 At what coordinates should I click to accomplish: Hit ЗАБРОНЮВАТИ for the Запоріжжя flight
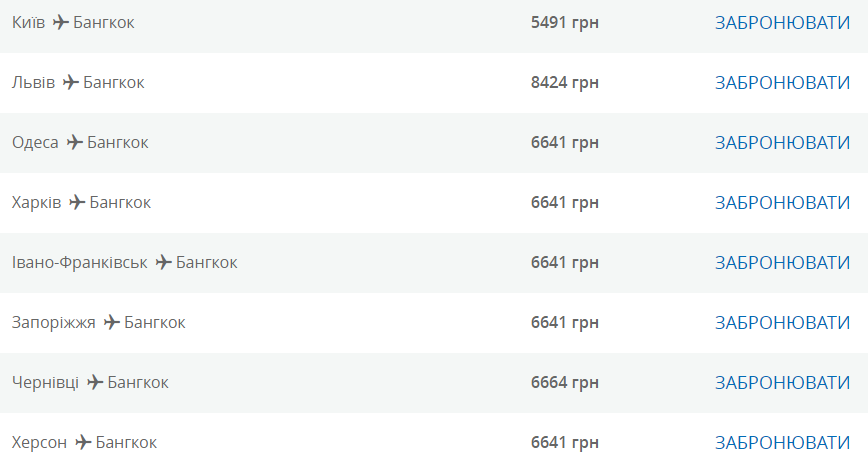point(782,322)
